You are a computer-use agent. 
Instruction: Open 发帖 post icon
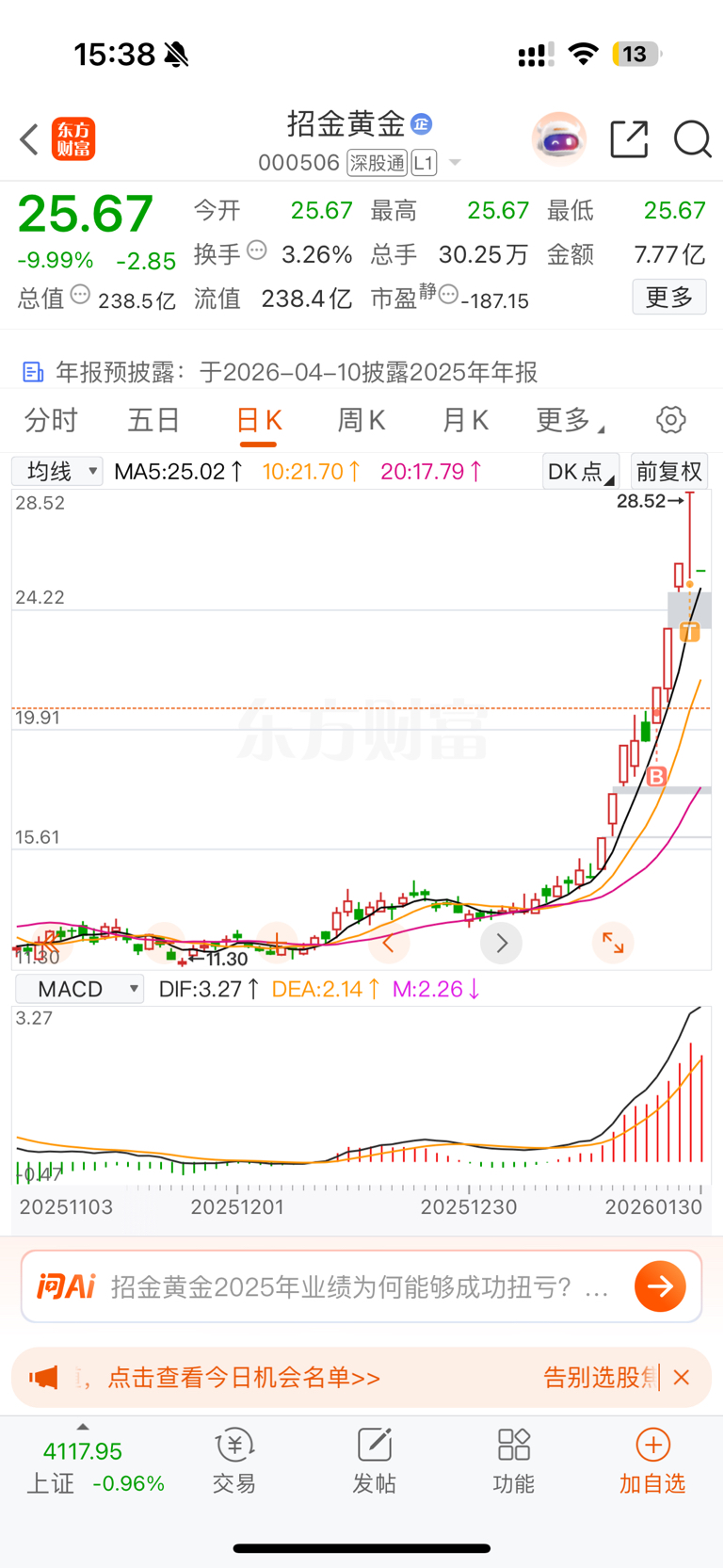pyautogui.click(x=374, y=1461)
